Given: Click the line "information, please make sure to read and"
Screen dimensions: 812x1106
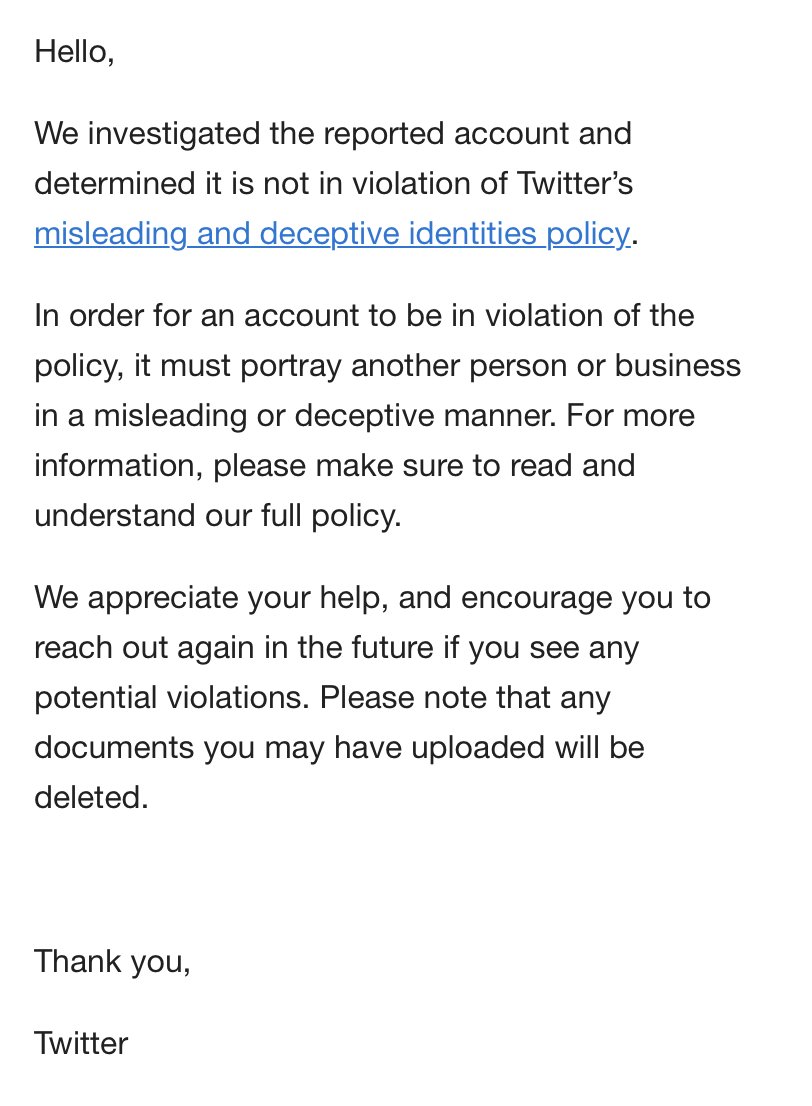Looking at the screenshot, I should point(334,465).
